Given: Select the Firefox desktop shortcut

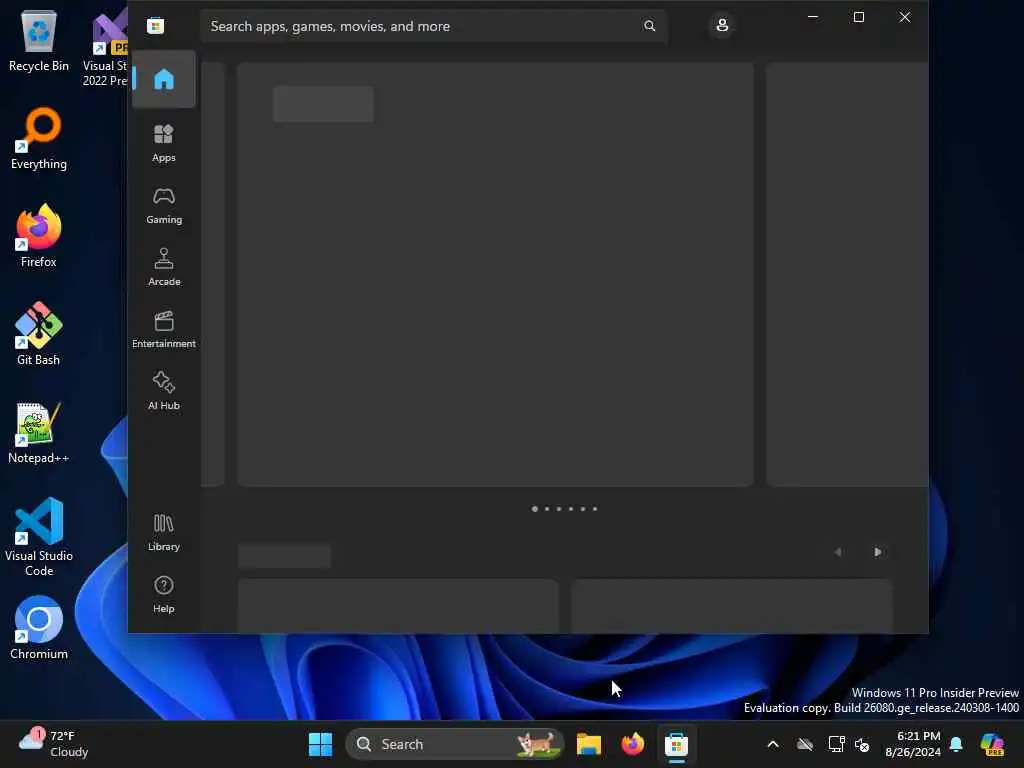Looking at the screenshot, I should click(x=39, y=236).
